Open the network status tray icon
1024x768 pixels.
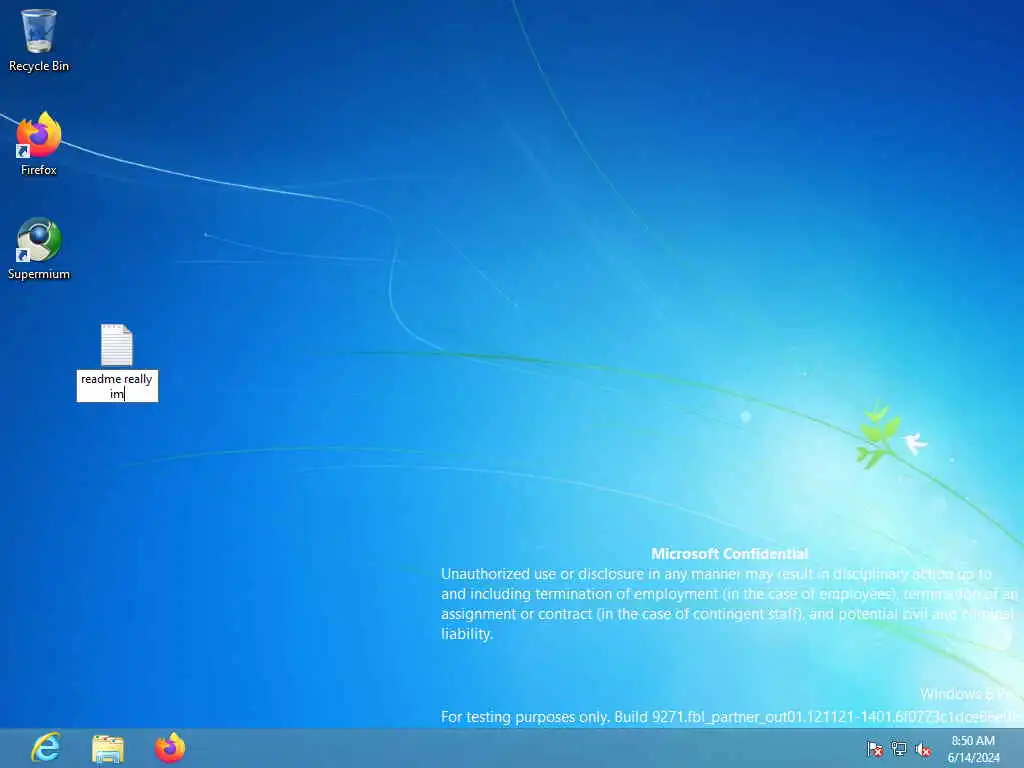click(x=899, y=749)
